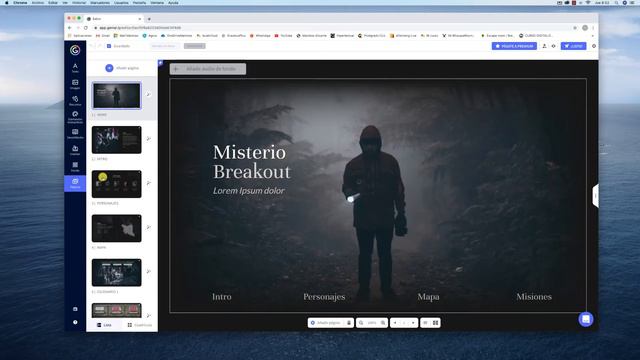Switch to Cuadrícula view tab
Image resolution: width=640 pixels, height=360 pixels.
140,325
